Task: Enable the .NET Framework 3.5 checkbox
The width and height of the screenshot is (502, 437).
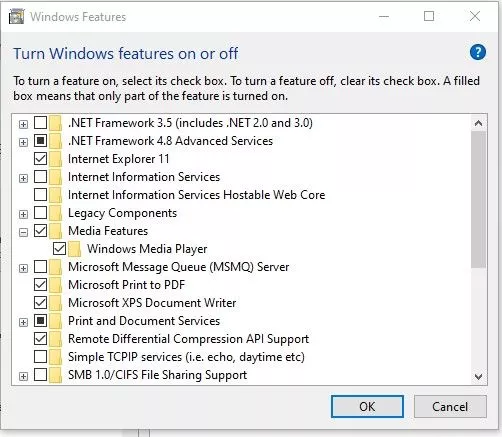Action: tap(40, 123)
